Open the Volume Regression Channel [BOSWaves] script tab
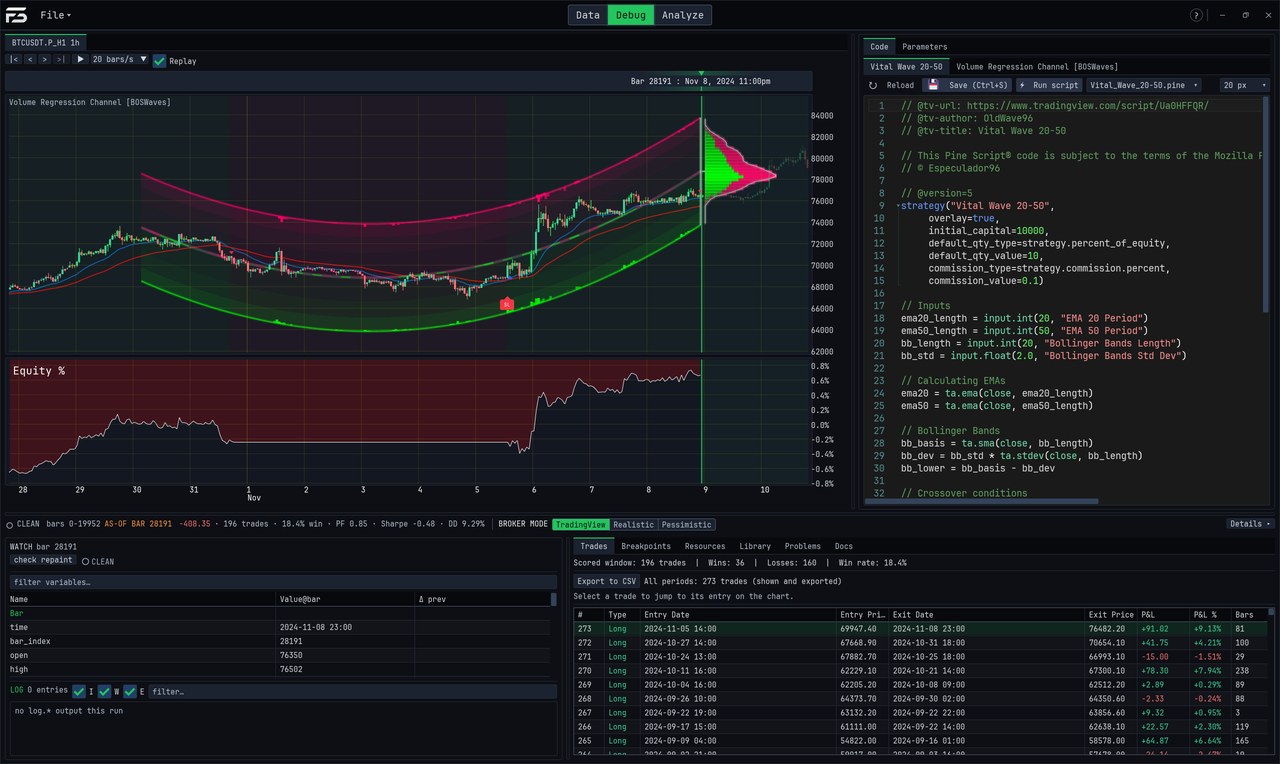This screenshot has height=764, width=1280. click(1037, 67)
